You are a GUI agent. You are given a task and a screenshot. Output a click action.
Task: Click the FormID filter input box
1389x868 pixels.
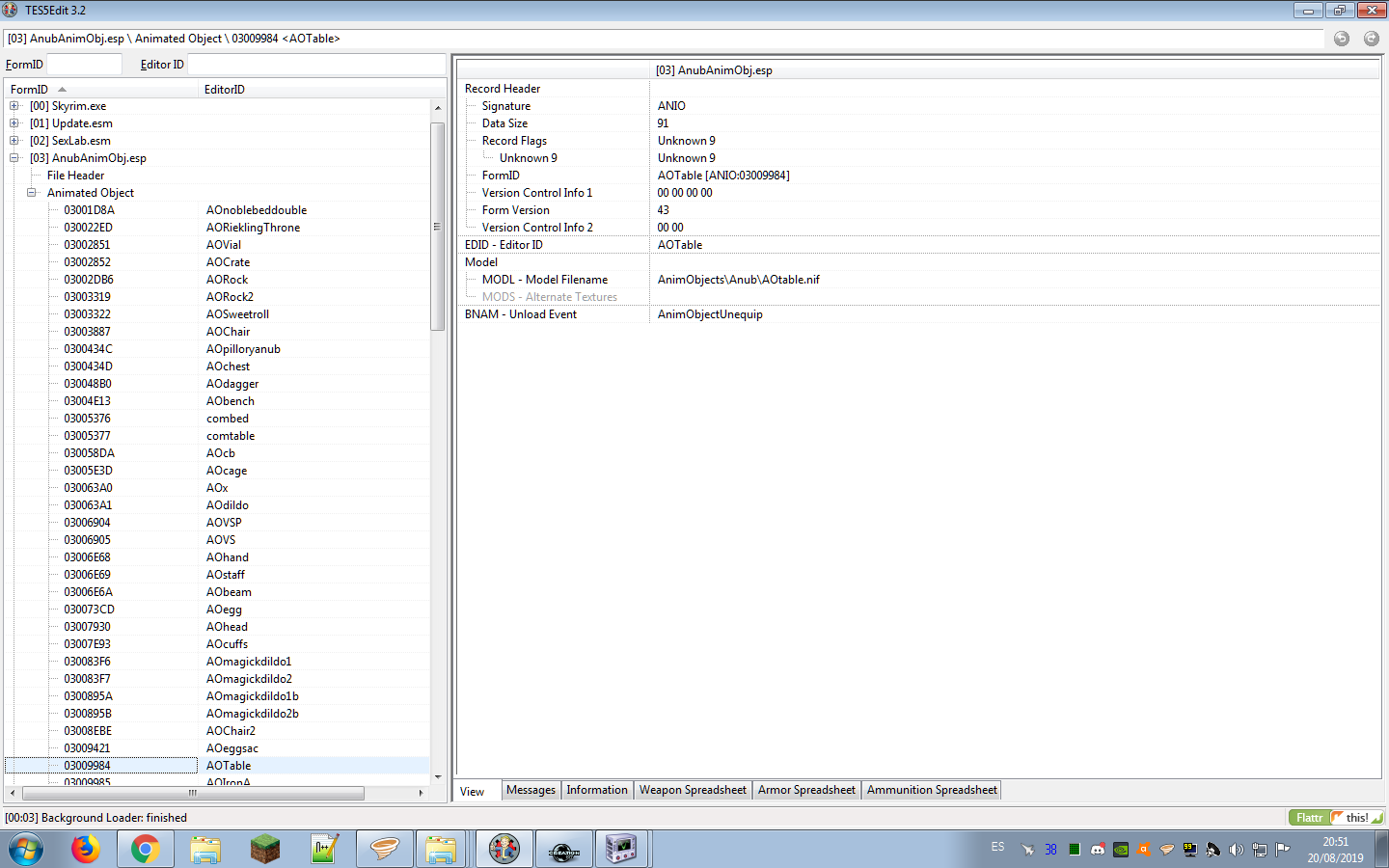point(84,65)
